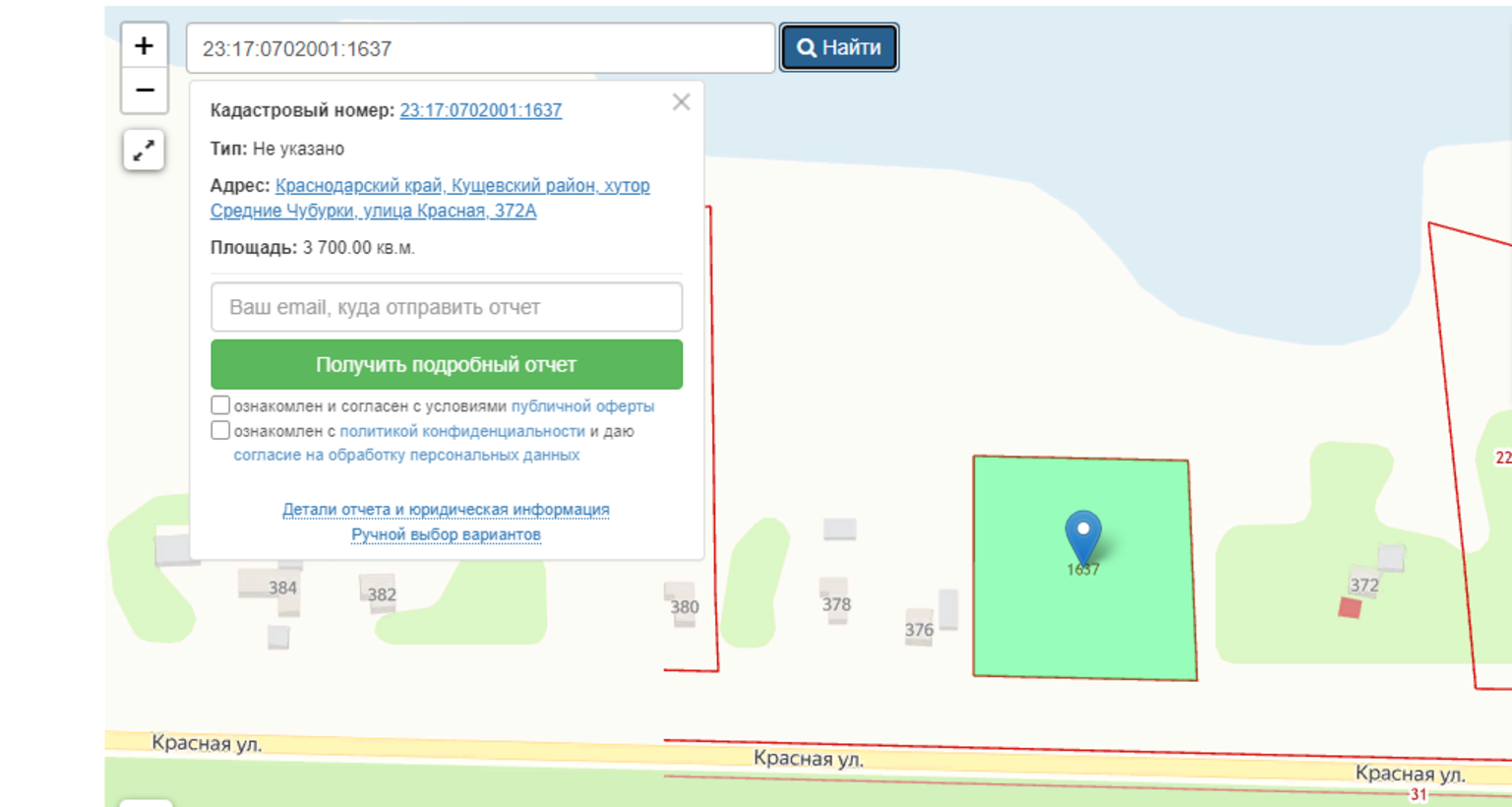Select building number 376 on the map
Screen dimensions: 1512x807
click(919, 630)
